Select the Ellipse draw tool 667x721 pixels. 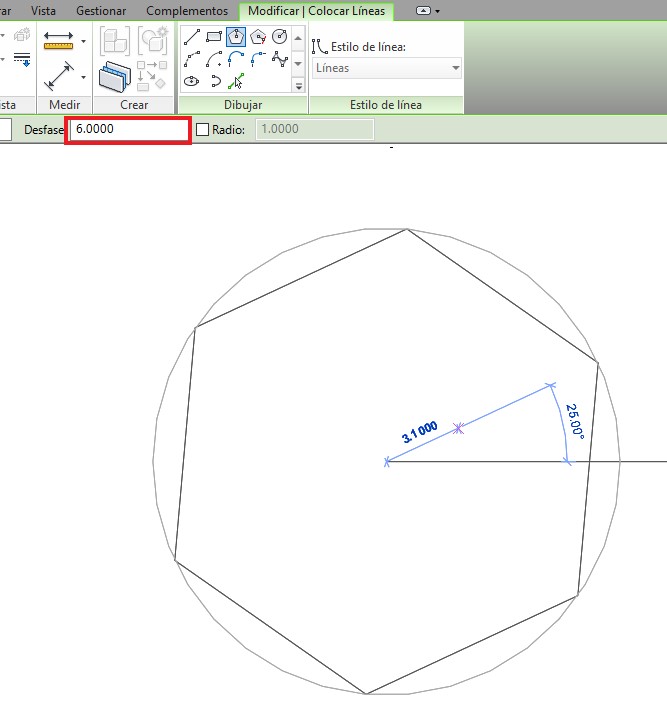coord(192,82)
